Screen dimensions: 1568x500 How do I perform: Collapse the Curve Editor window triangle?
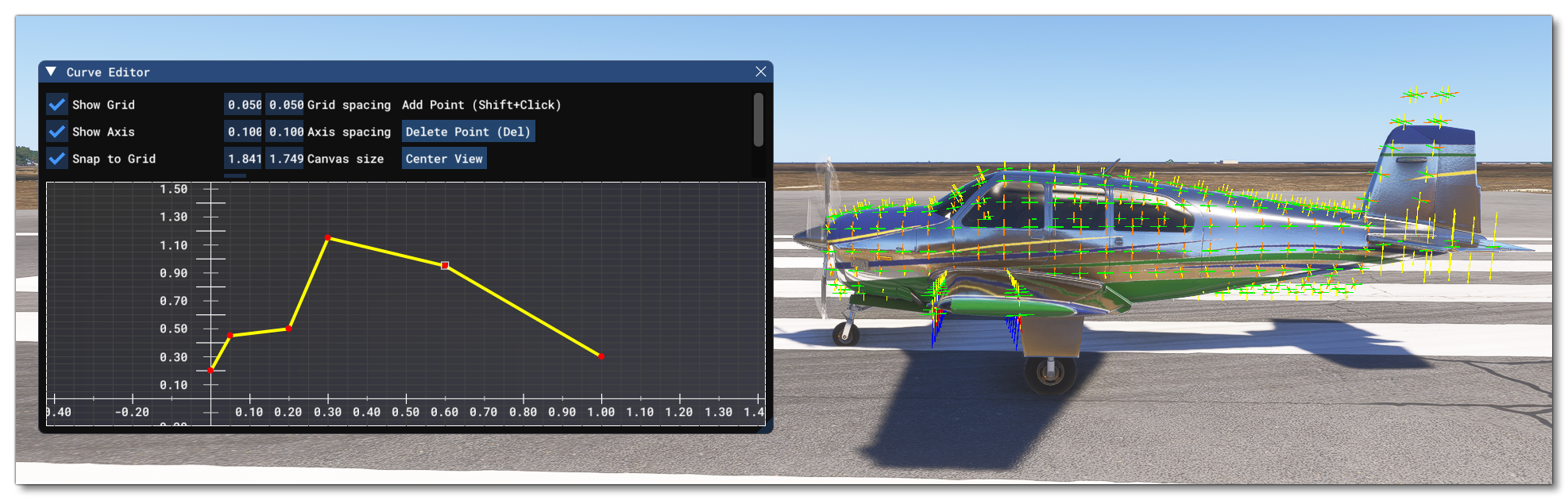tap(51, 71)
